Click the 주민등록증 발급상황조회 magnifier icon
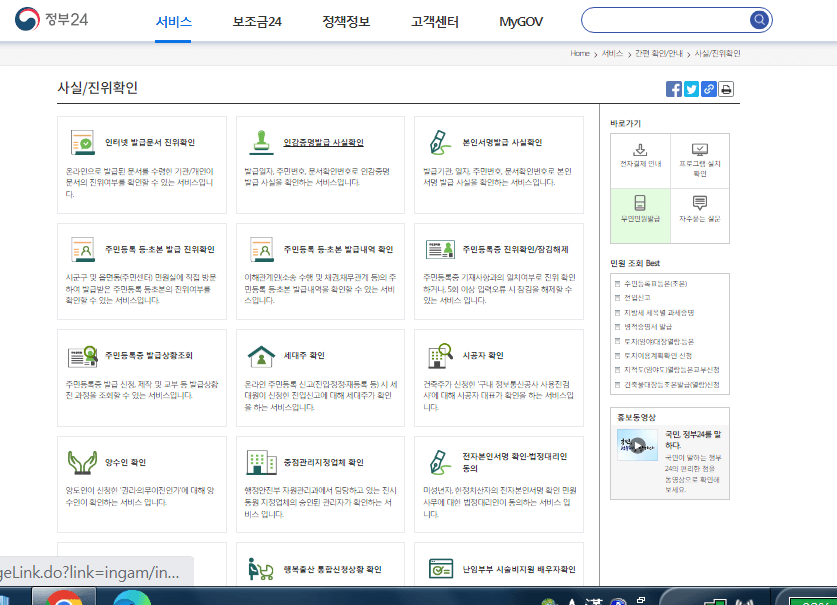837x605 pixels. click(x=83, y=356)
